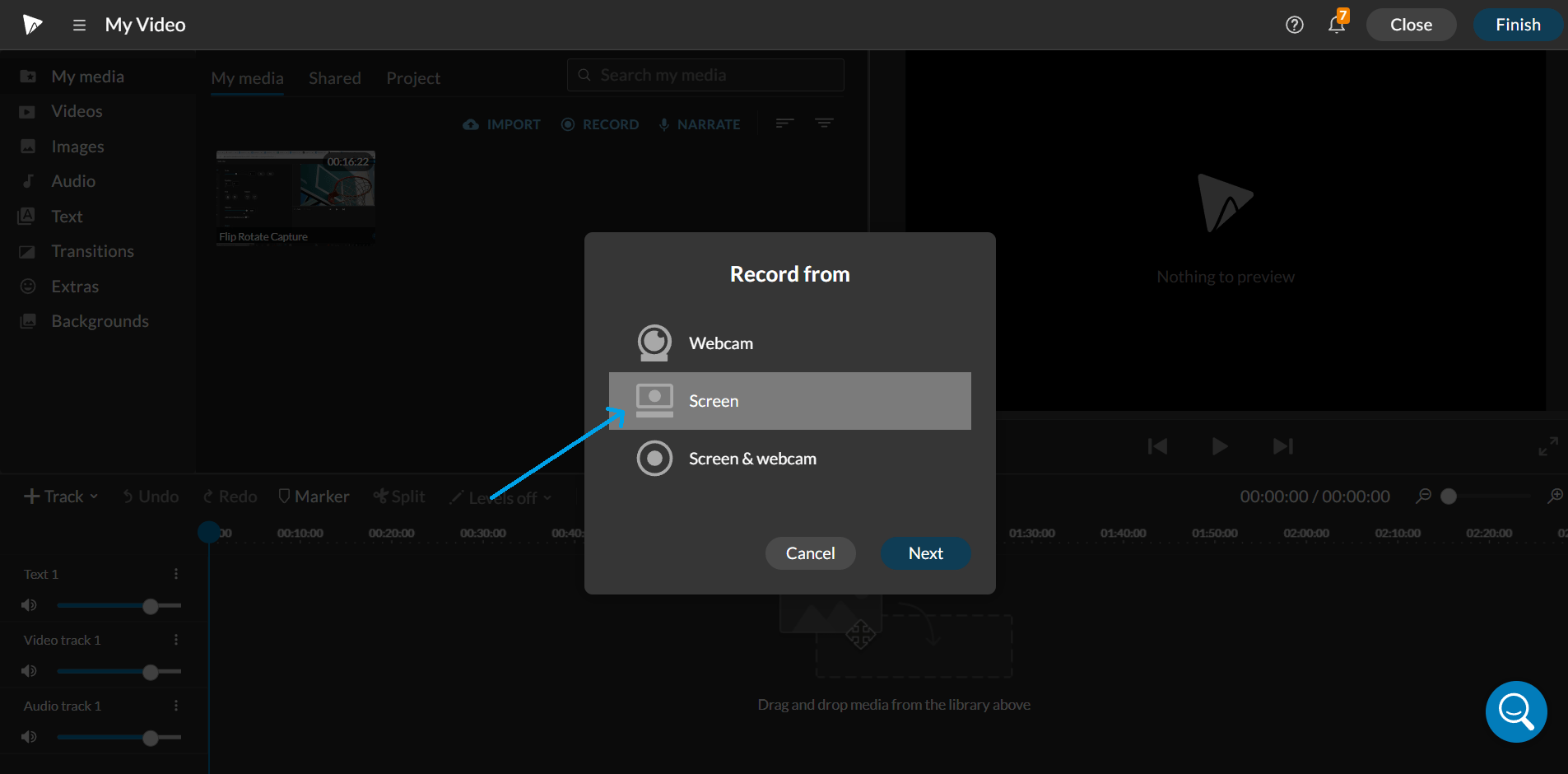Viewport: 1568px width, 774px height.
Task: Adjust the Text 1 volume slider
Action: point(150,605)
